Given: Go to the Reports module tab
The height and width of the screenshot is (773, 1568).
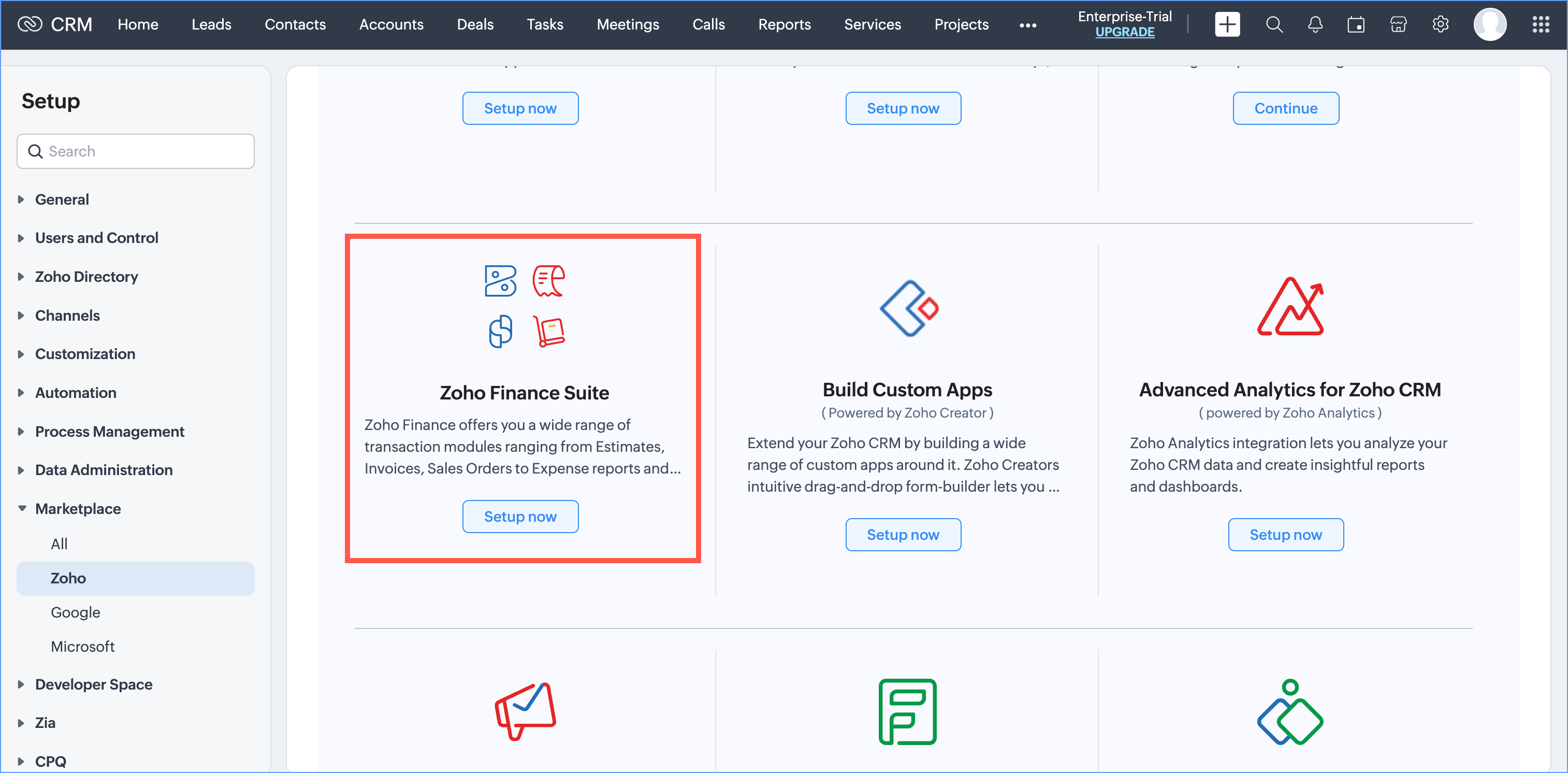Looking at the screenshot, I should click(x=784, y=24).
